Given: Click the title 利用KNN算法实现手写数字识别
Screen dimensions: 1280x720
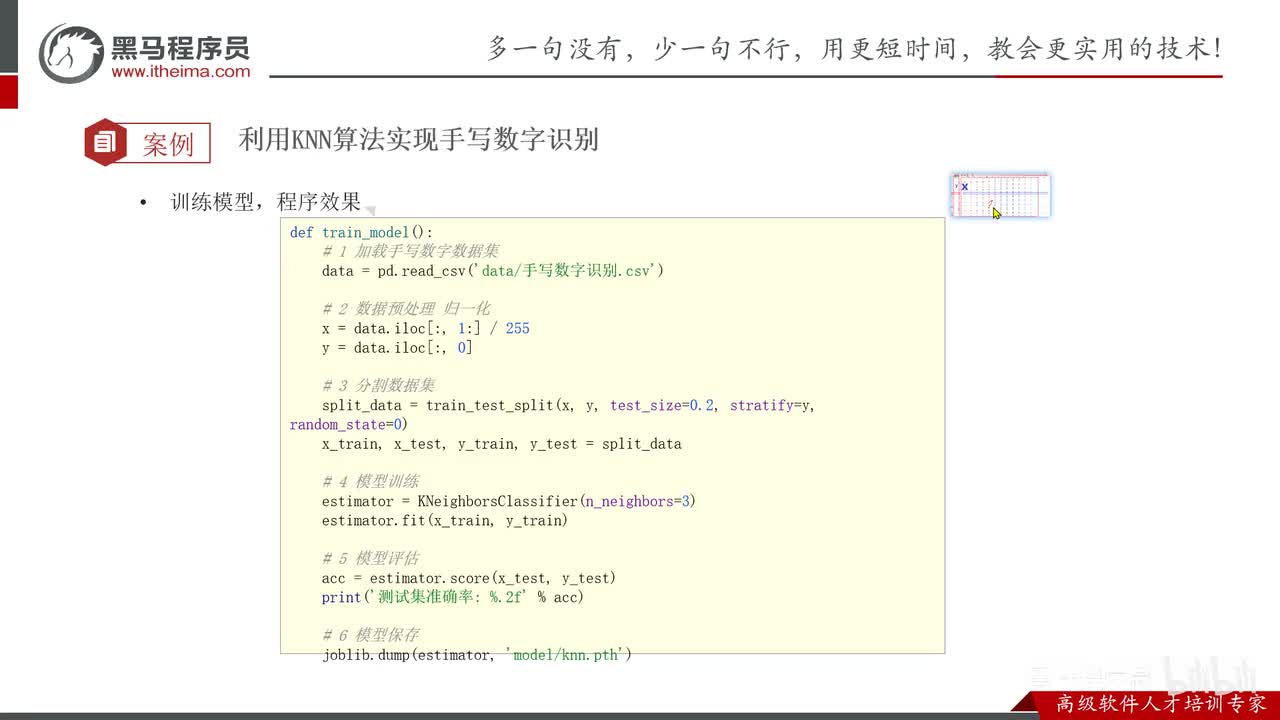Looking at the screenshot, I should 418,139.
